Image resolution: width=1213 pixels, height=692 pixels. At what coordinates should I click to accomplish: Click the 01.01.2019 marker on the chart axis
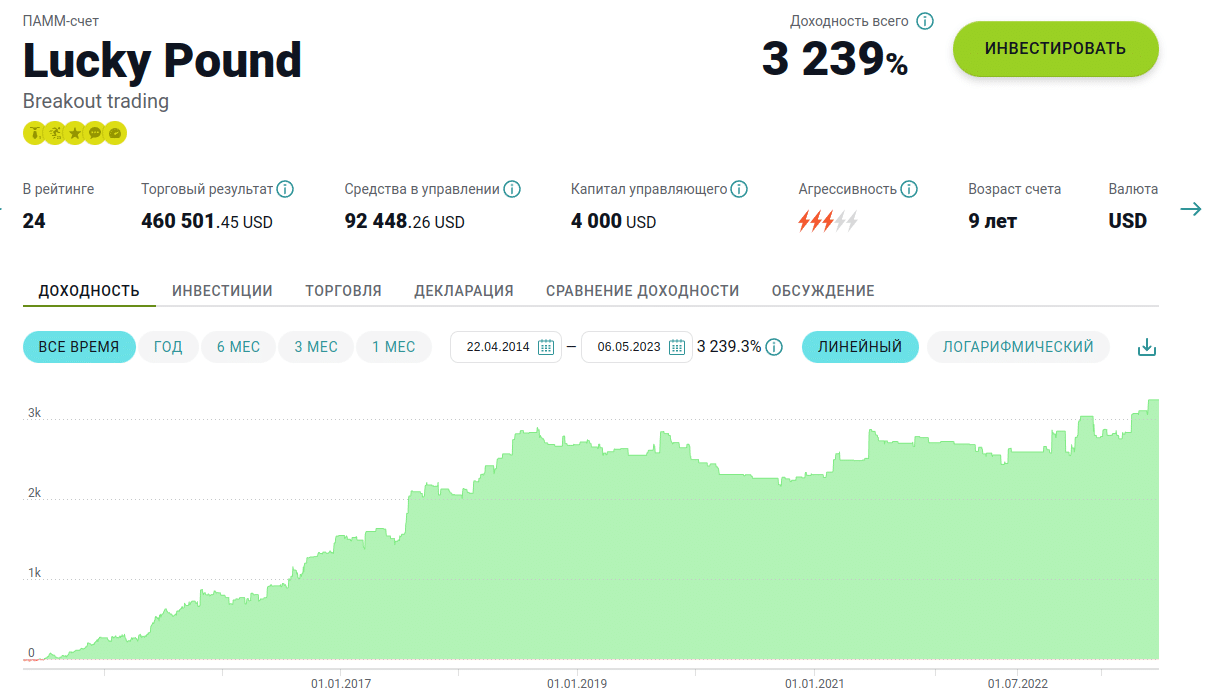(x=577, y=683)
